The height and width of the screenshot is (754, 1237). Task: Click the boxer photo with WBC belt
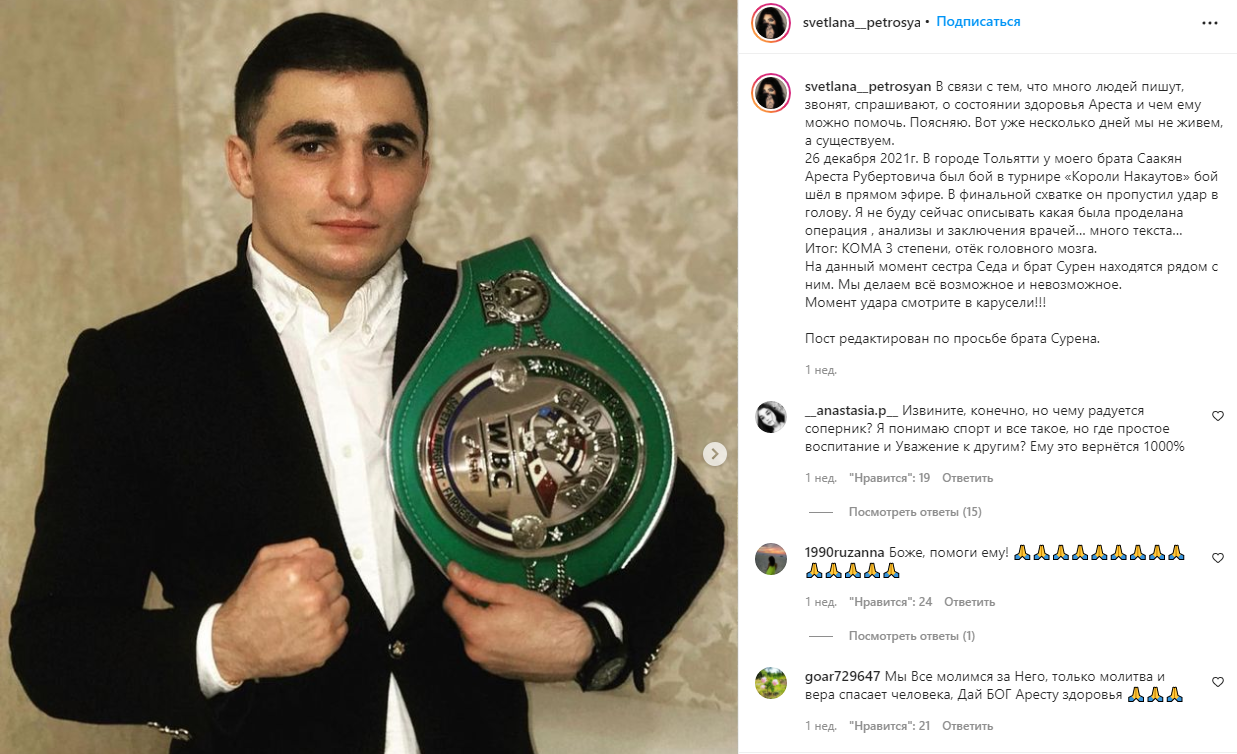[369, 377]
